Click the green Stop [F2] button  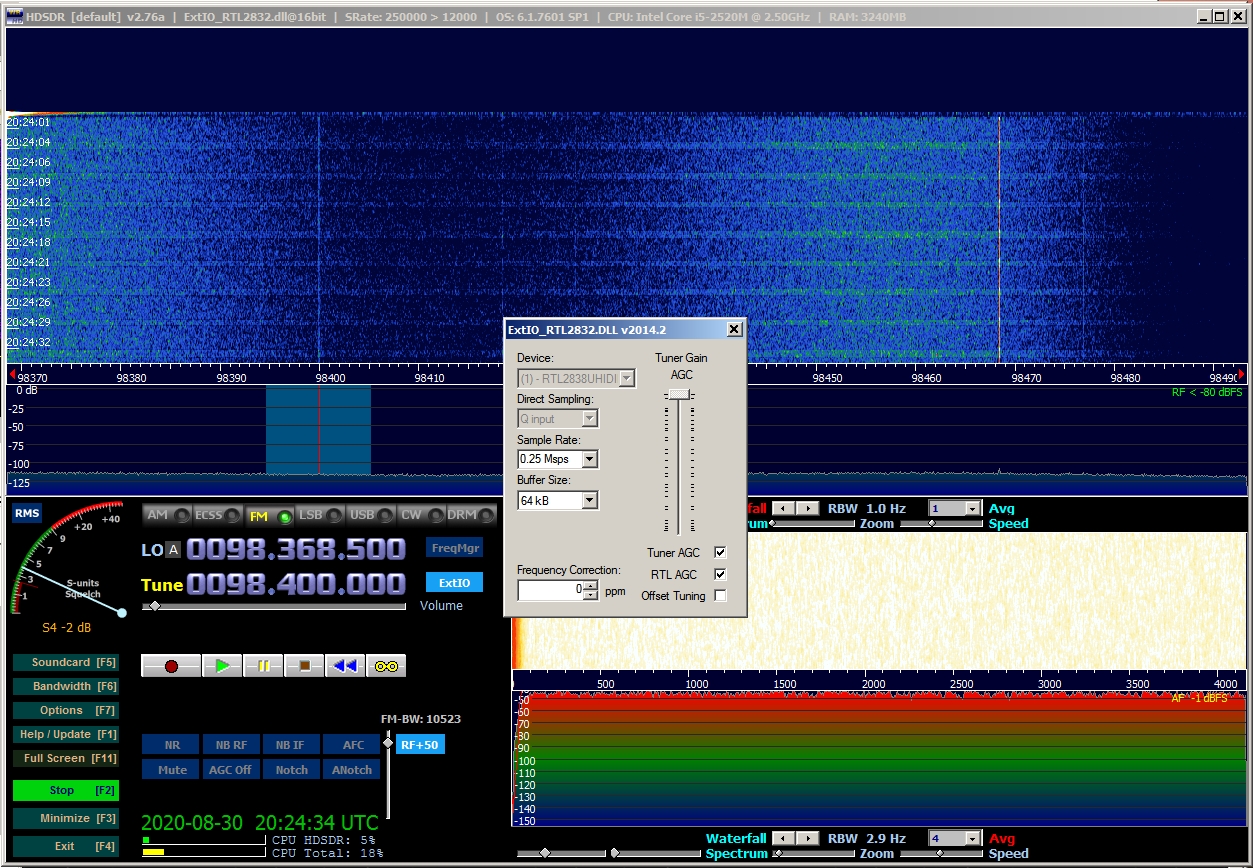click(66, 790)
